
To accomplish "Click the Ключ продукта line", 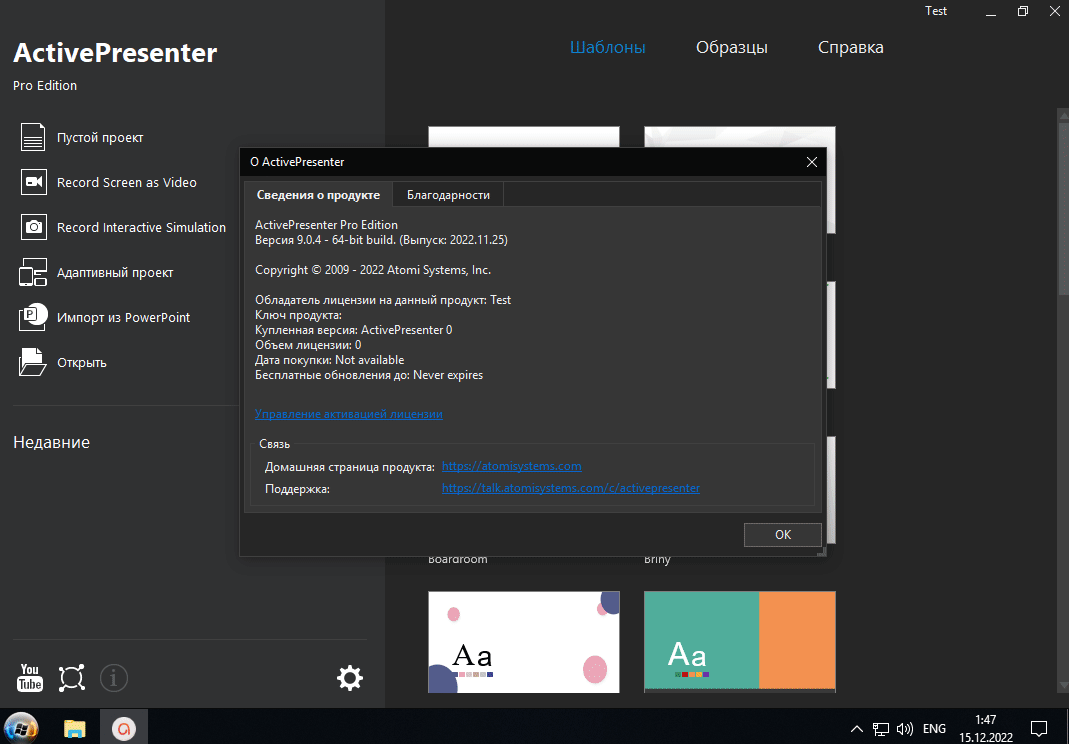I will coord(298,315).
